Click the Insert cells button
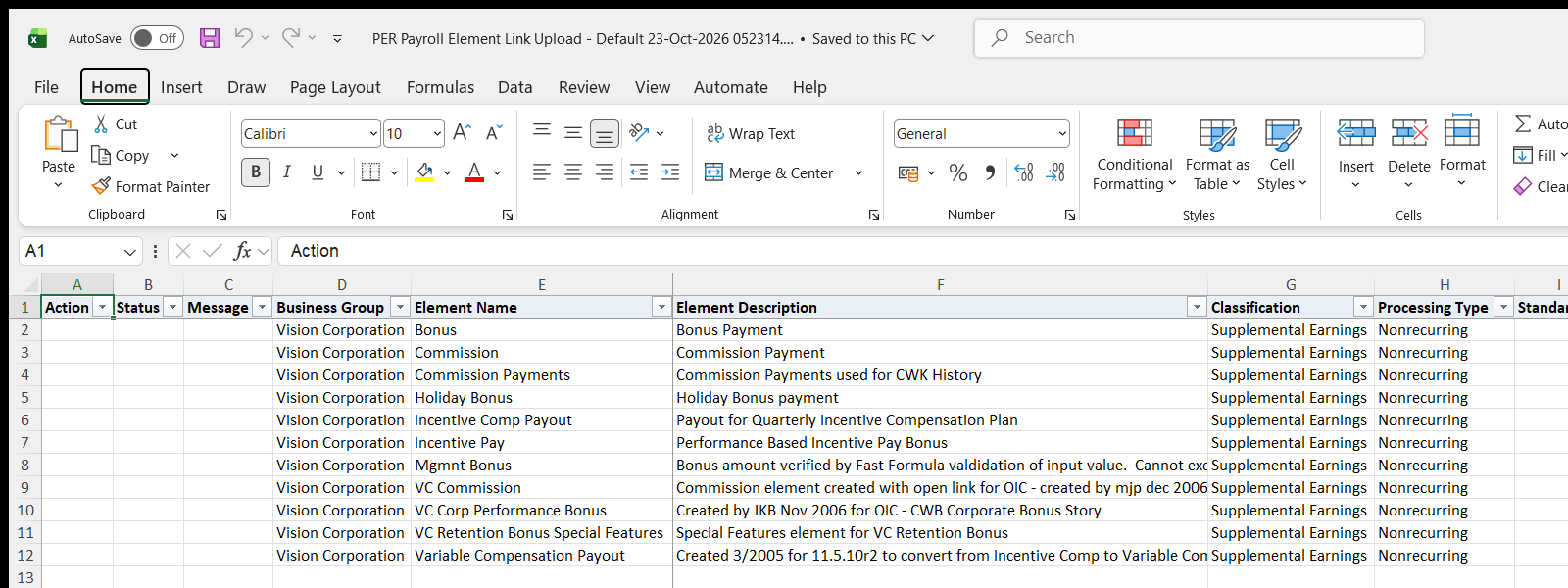 (1356, 155)
